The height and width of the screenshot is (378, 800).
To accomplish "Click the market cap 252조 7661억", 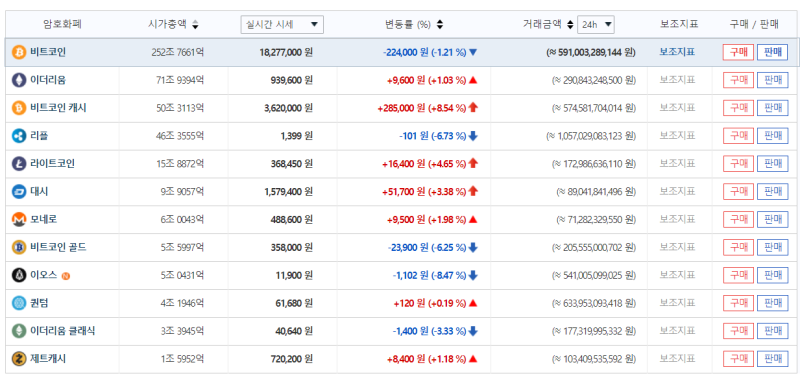I will pyautogui.click(x=178, y=52).
